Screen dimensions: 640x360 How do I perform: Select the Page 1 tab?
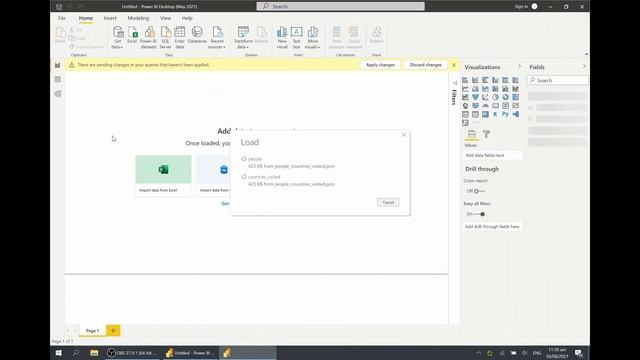92,331
